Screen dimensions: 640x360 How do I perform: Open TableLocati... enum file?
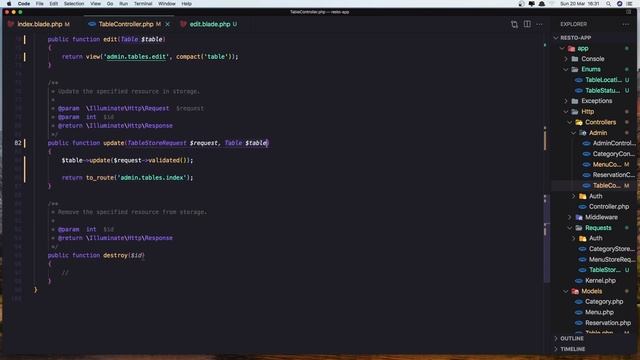point(603,80)
